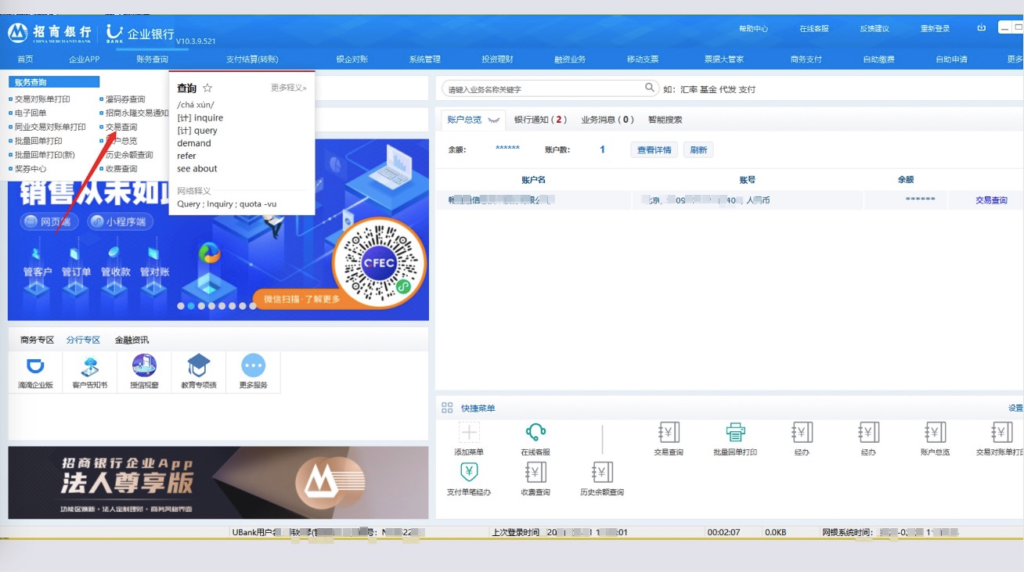Switch to 商务专区 tab
This screenshot has width=1024, height=572.
pyautogui.click(x=37, y=340)
